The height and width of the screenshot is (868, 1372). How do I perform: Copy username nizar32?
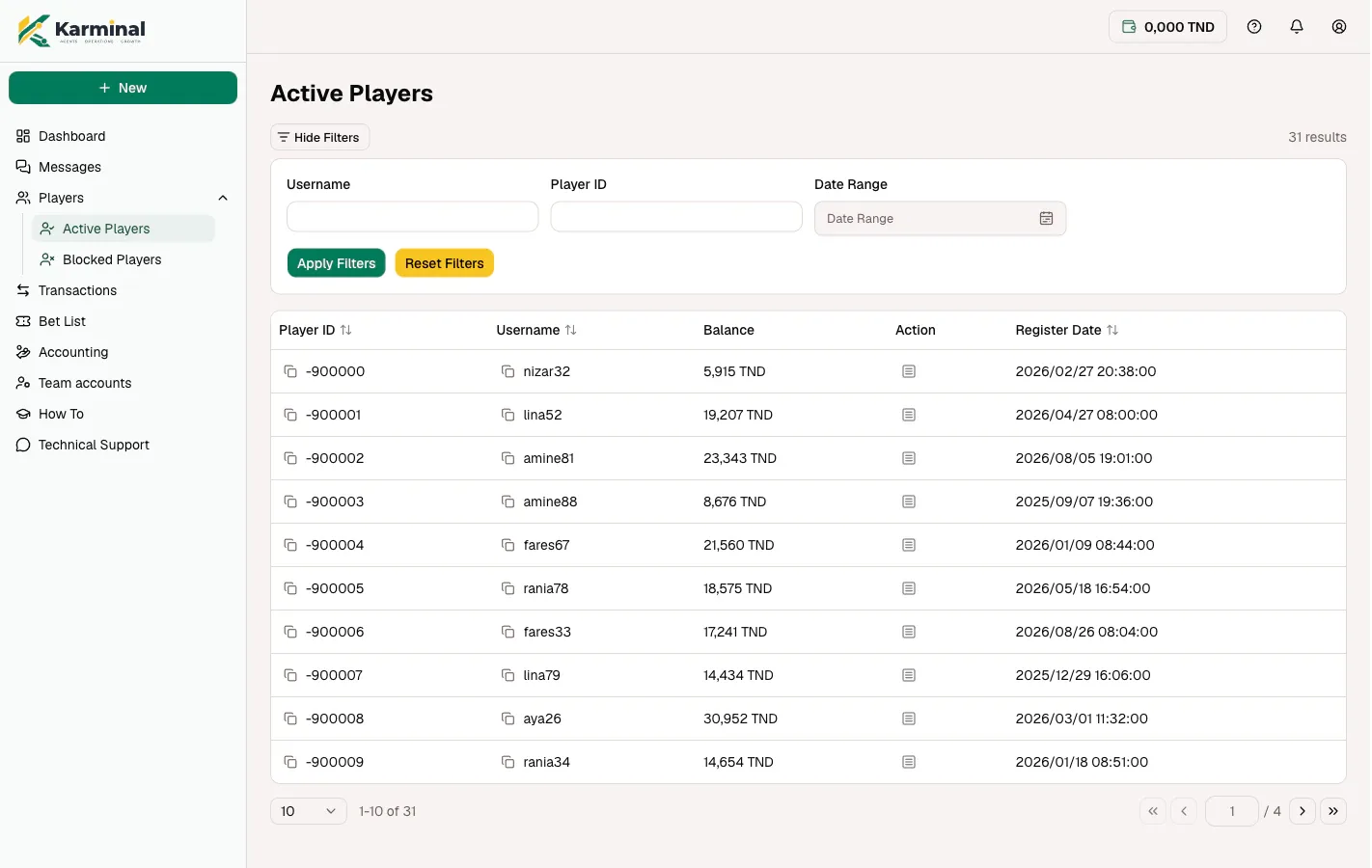(508, 371)
